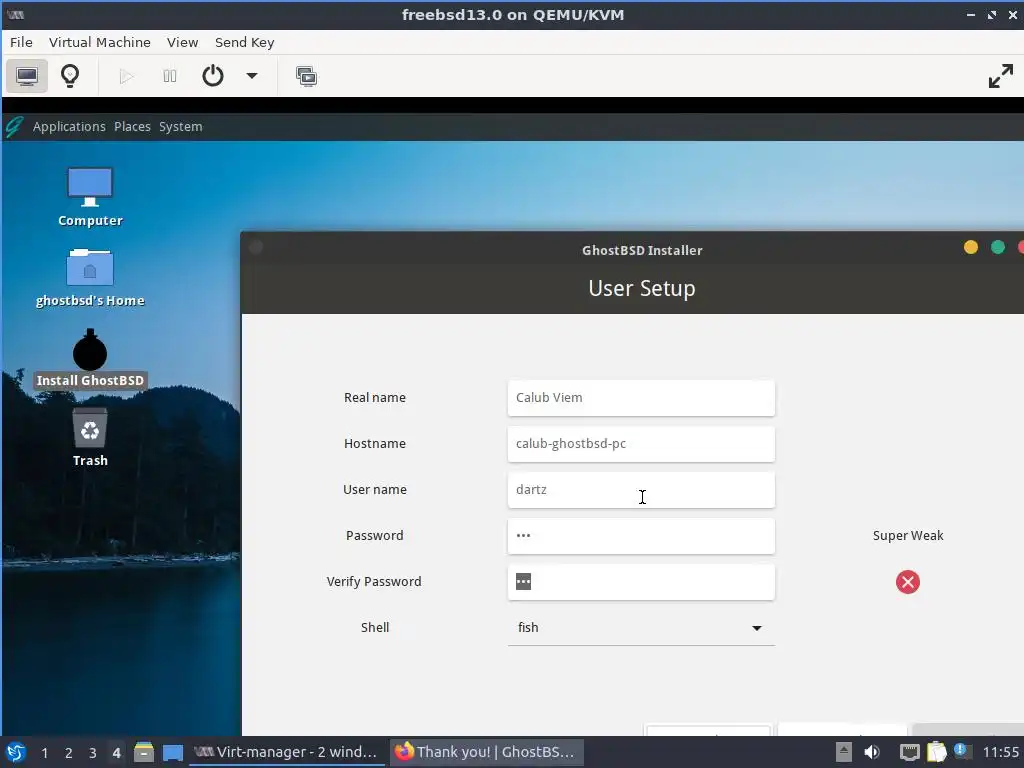This screenshot has width=1024, height=768.
Task: Open the View menu
Action: click(x=182, y=42)
